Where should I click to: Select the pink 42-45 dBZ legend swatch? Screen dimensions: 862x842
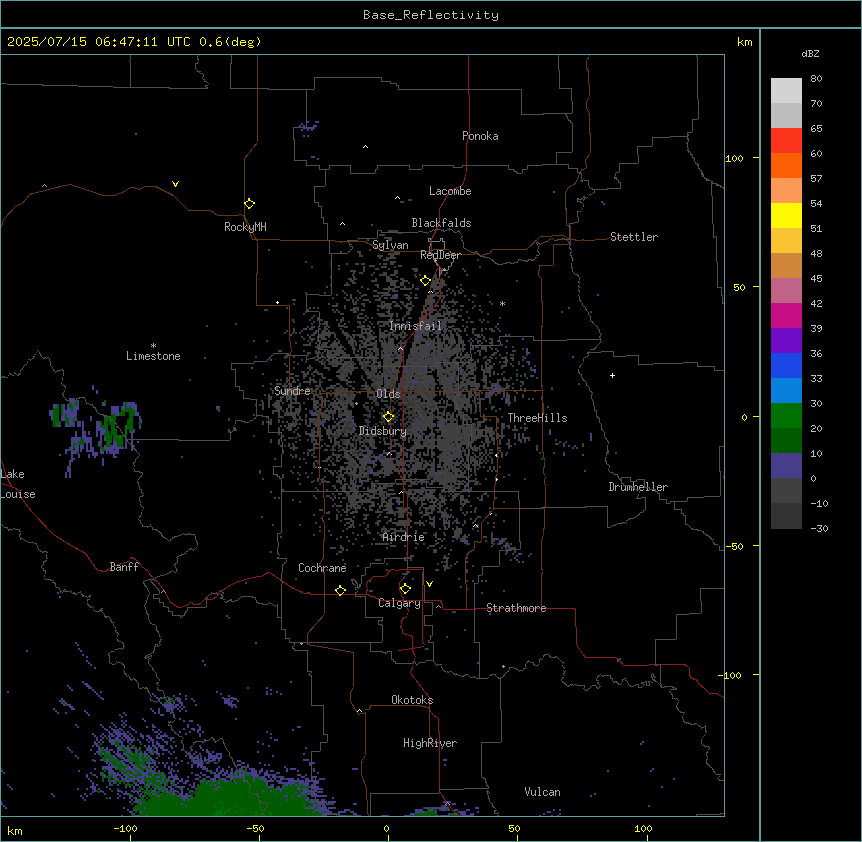(x=786, y=291)
